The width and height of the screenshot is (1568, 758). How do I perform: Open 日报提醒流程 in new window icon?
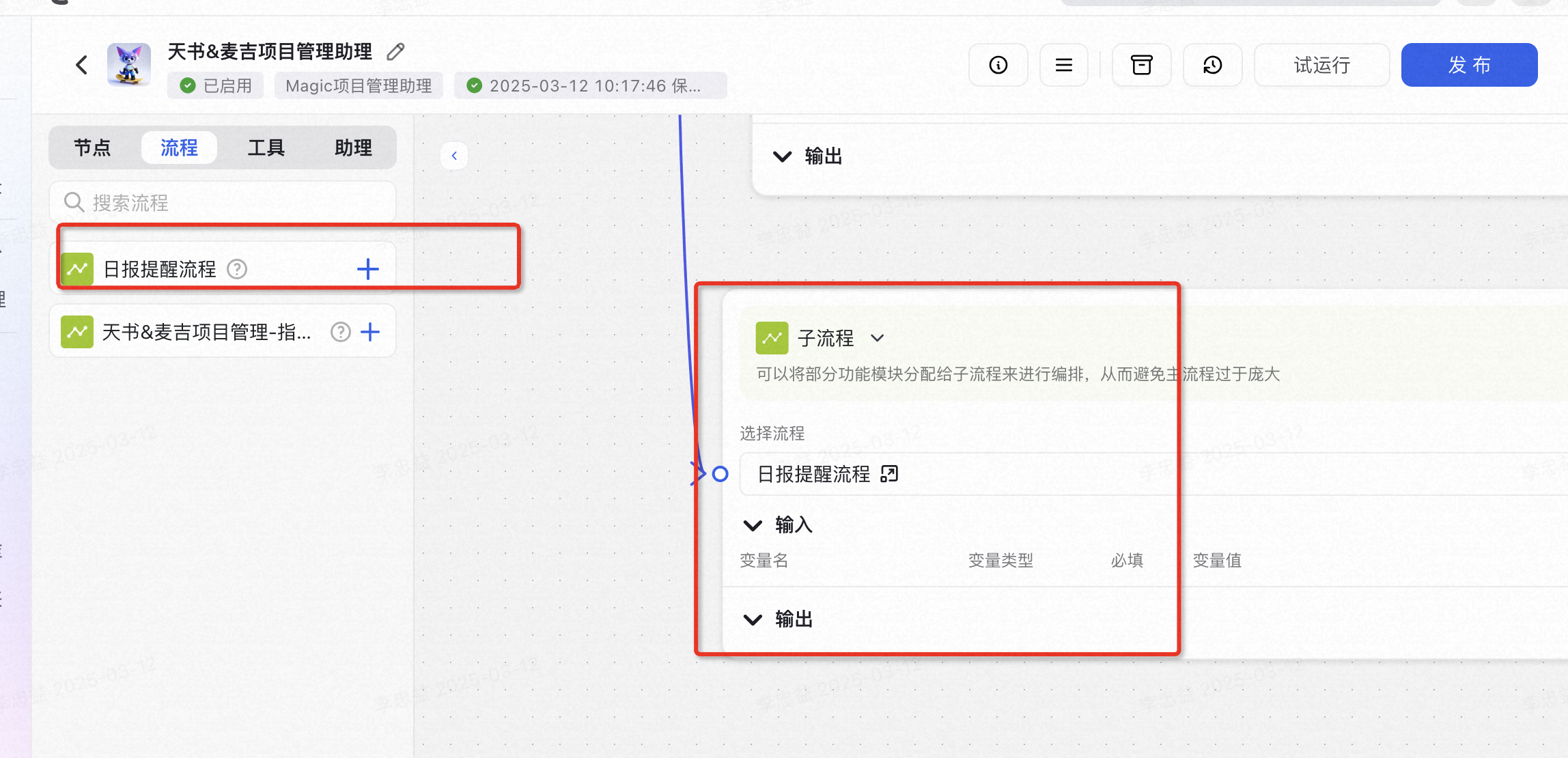889,474
